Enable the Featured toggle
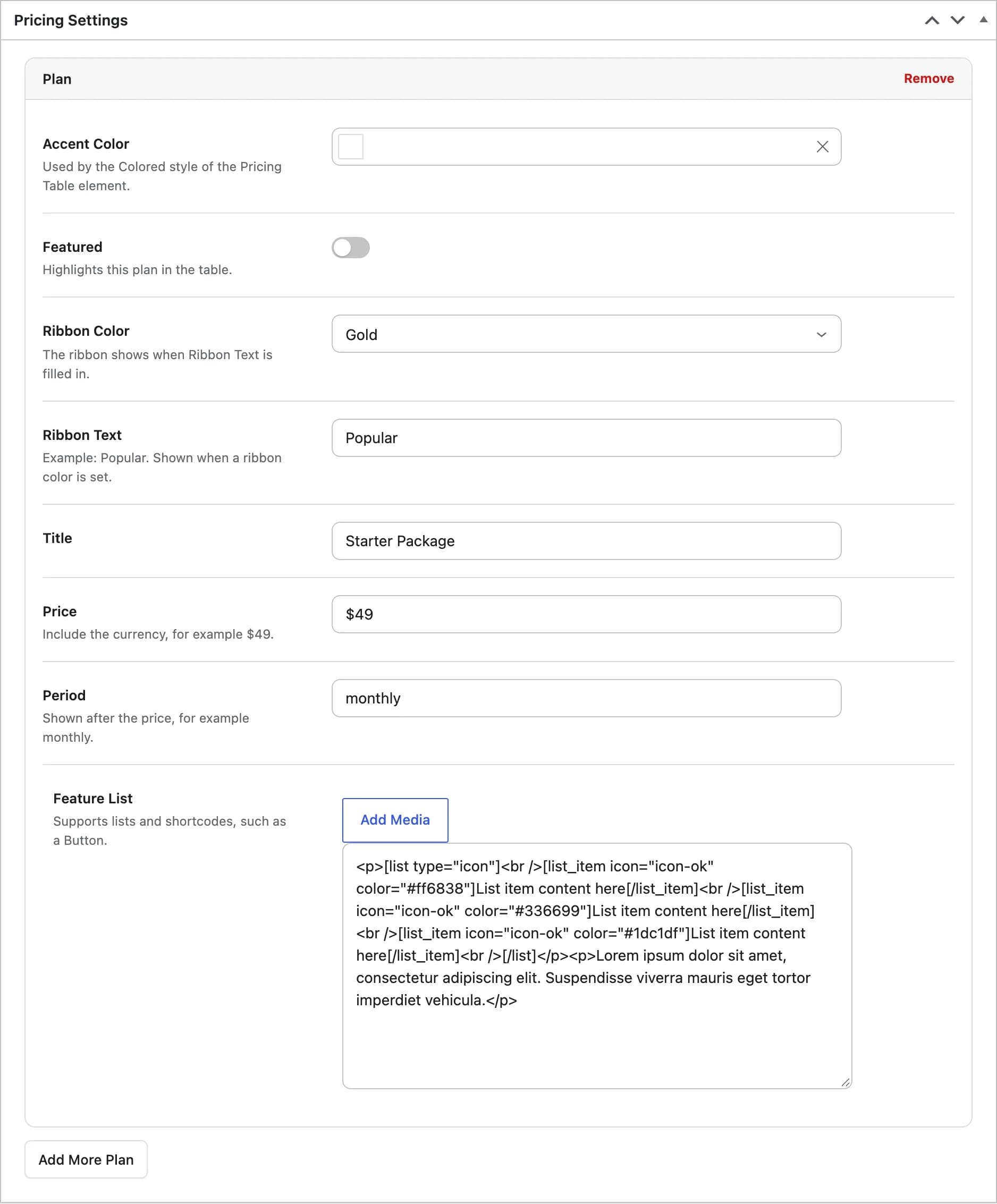997x1204 pixels. (350, 248)
